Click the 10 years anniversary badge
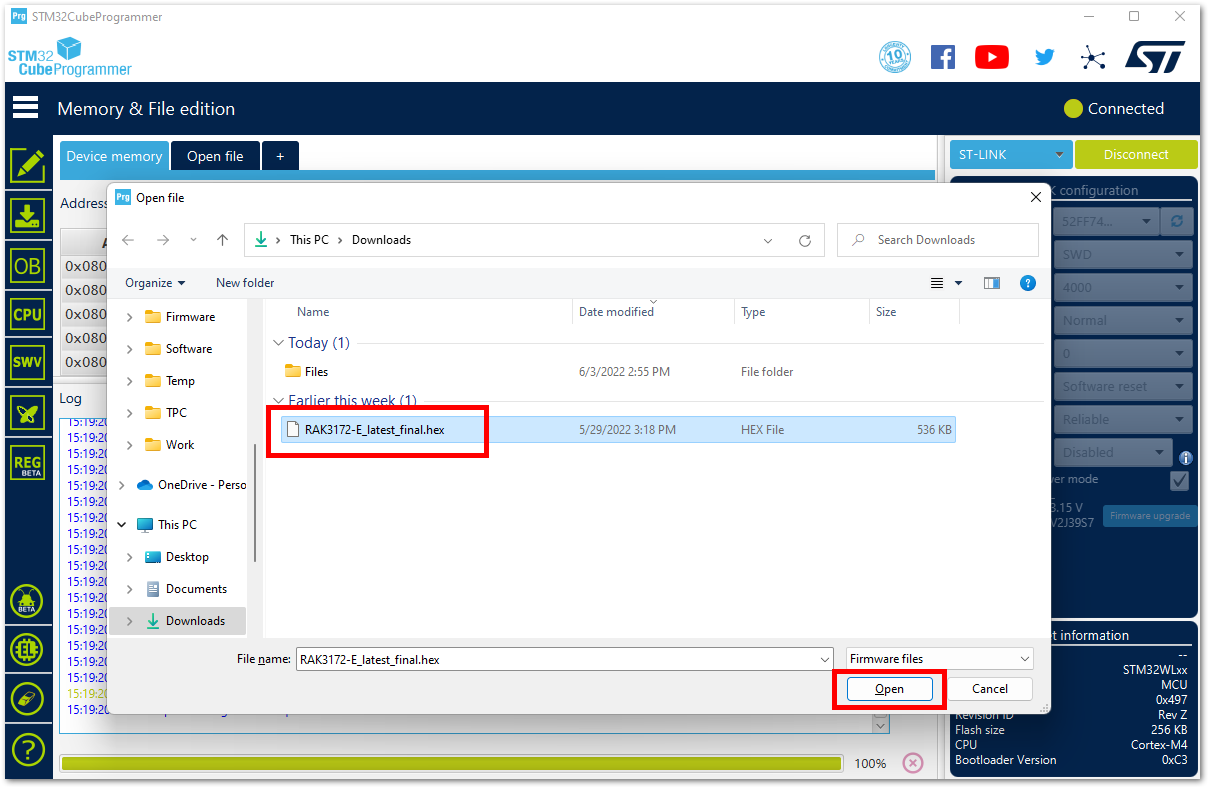Screen dimensions: 1209x788 click(x=895, y=57)
